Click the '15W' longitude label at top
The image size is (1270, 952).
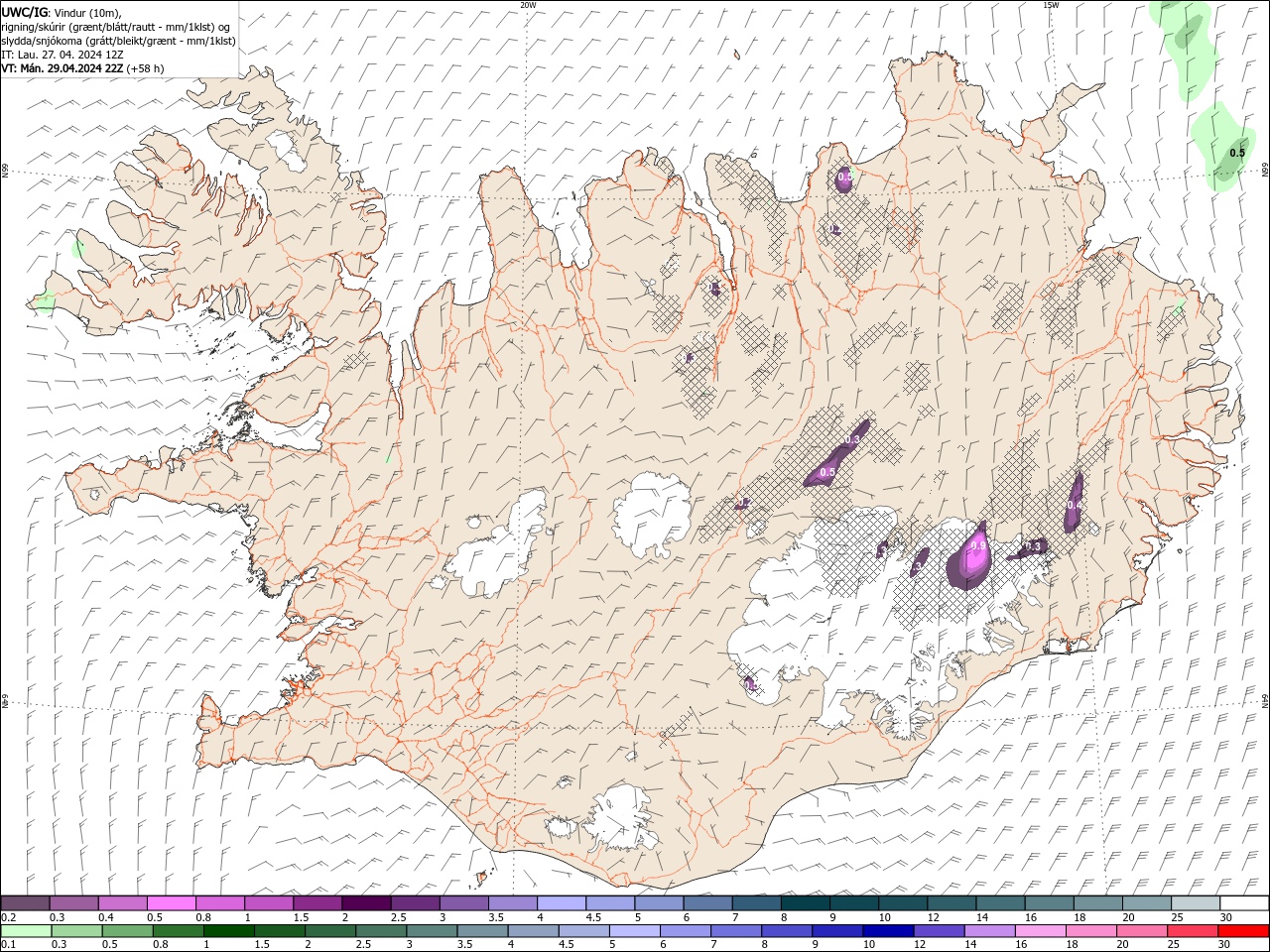[1051, 5]
